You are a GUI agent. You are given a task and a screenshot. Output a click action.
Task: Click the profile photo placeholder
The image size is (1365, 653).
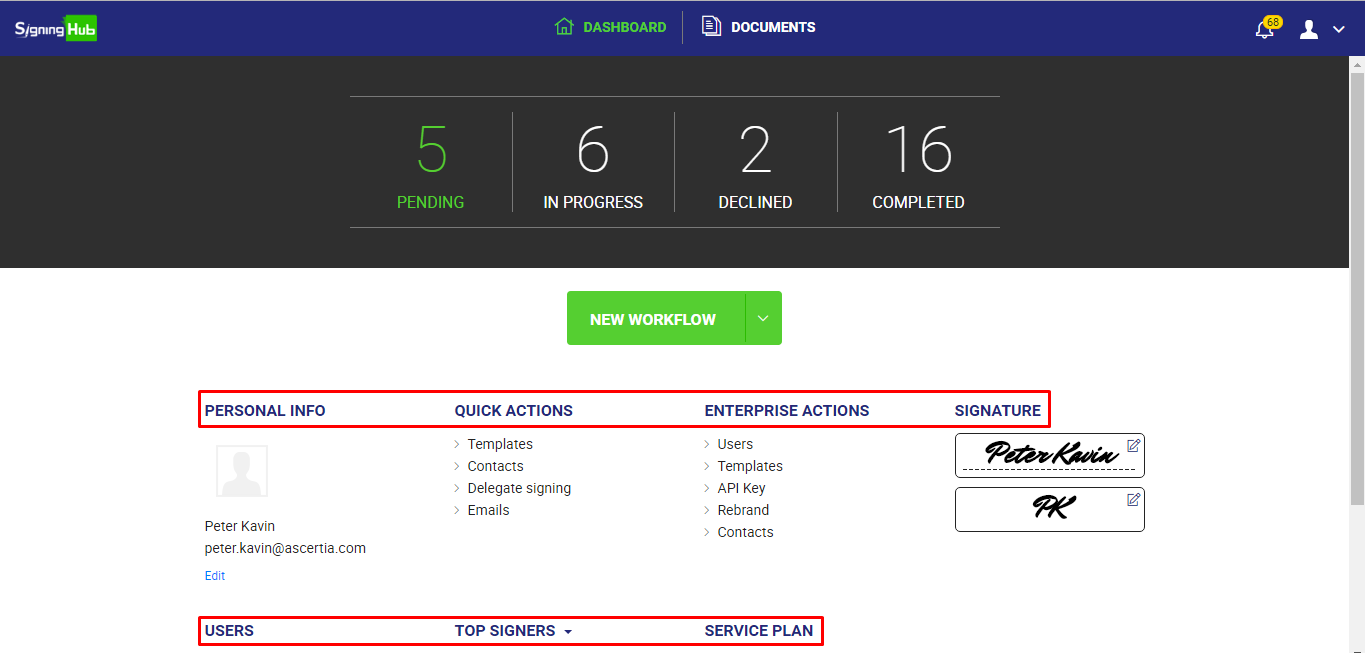242,471
